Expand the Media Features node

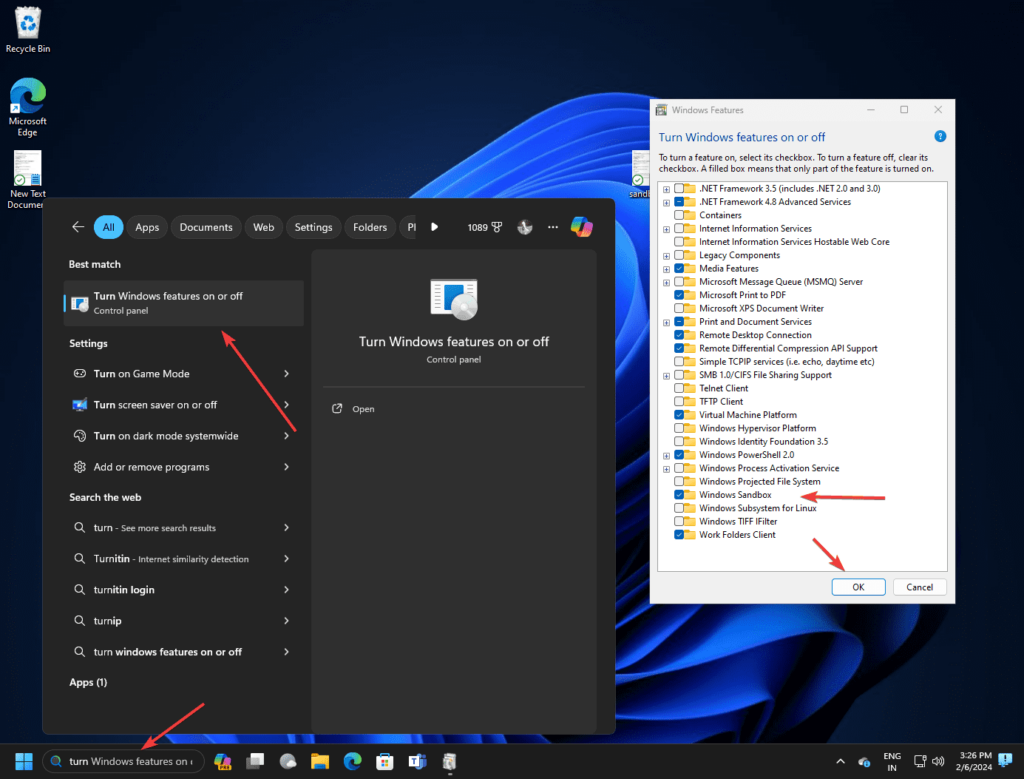coord(666,269)
